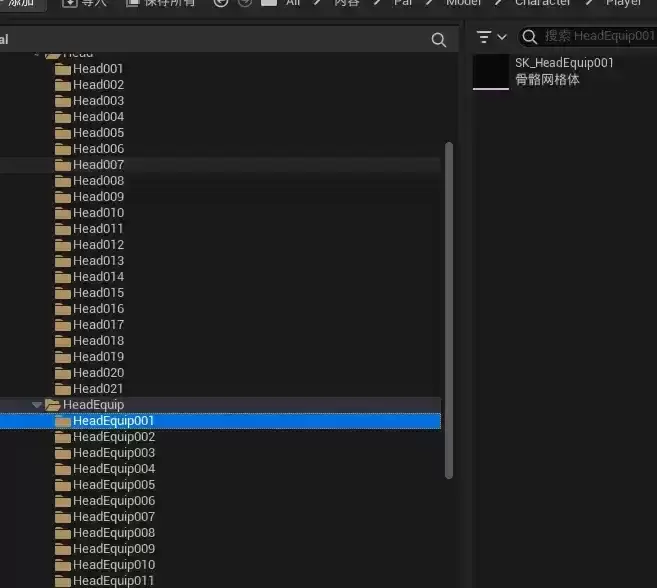Click the HeadEquip open-folder icon
This screenshot has width=657, height=588.
coord(53,405)
